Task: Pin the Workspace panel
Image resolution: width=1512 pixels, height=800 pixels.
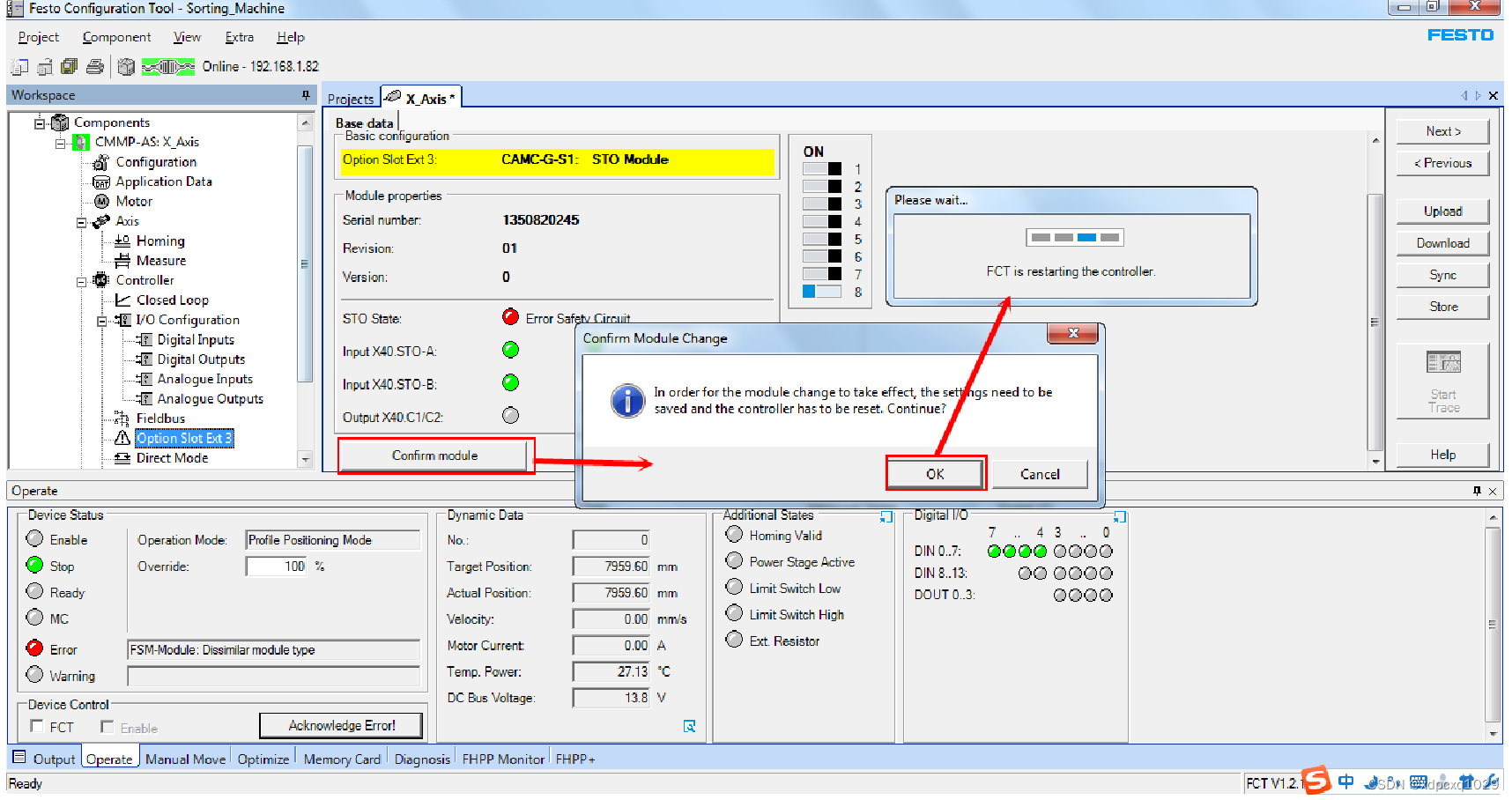Action: tap(306, 95)
